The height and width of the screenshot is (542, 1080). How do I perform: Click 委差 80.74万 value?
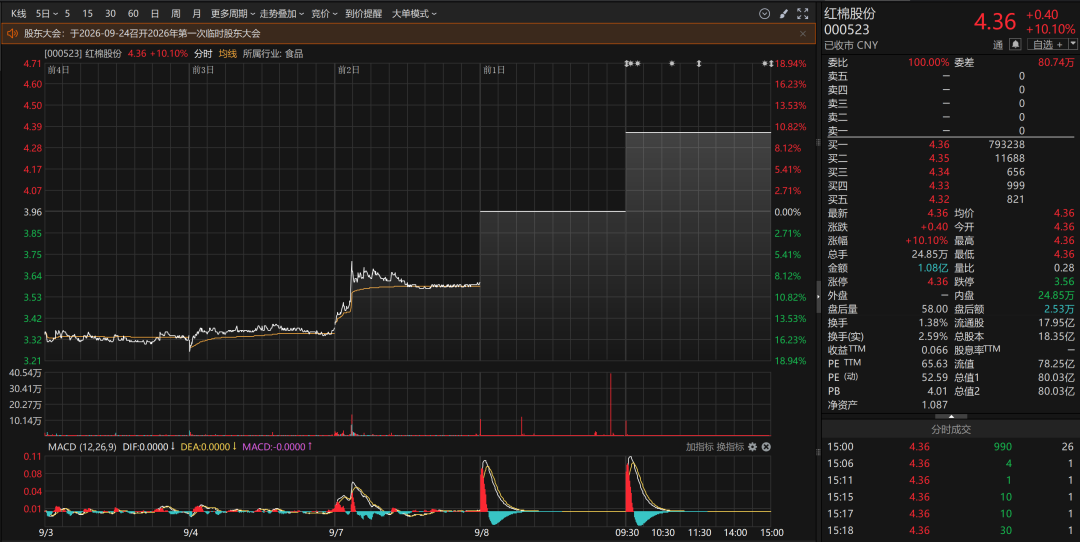pos(1056,63)
